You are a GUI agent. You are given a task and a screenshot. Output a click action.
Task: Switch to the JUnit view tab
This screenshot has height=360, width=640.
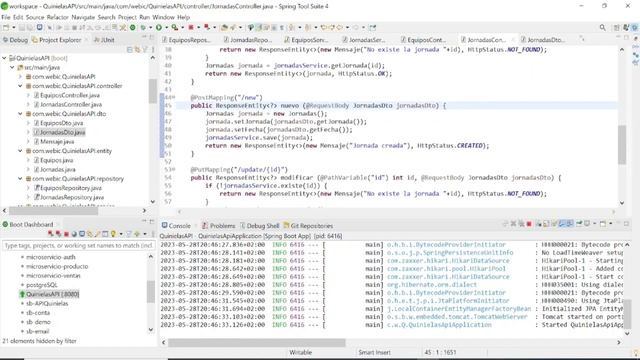[x=104, y=40]
